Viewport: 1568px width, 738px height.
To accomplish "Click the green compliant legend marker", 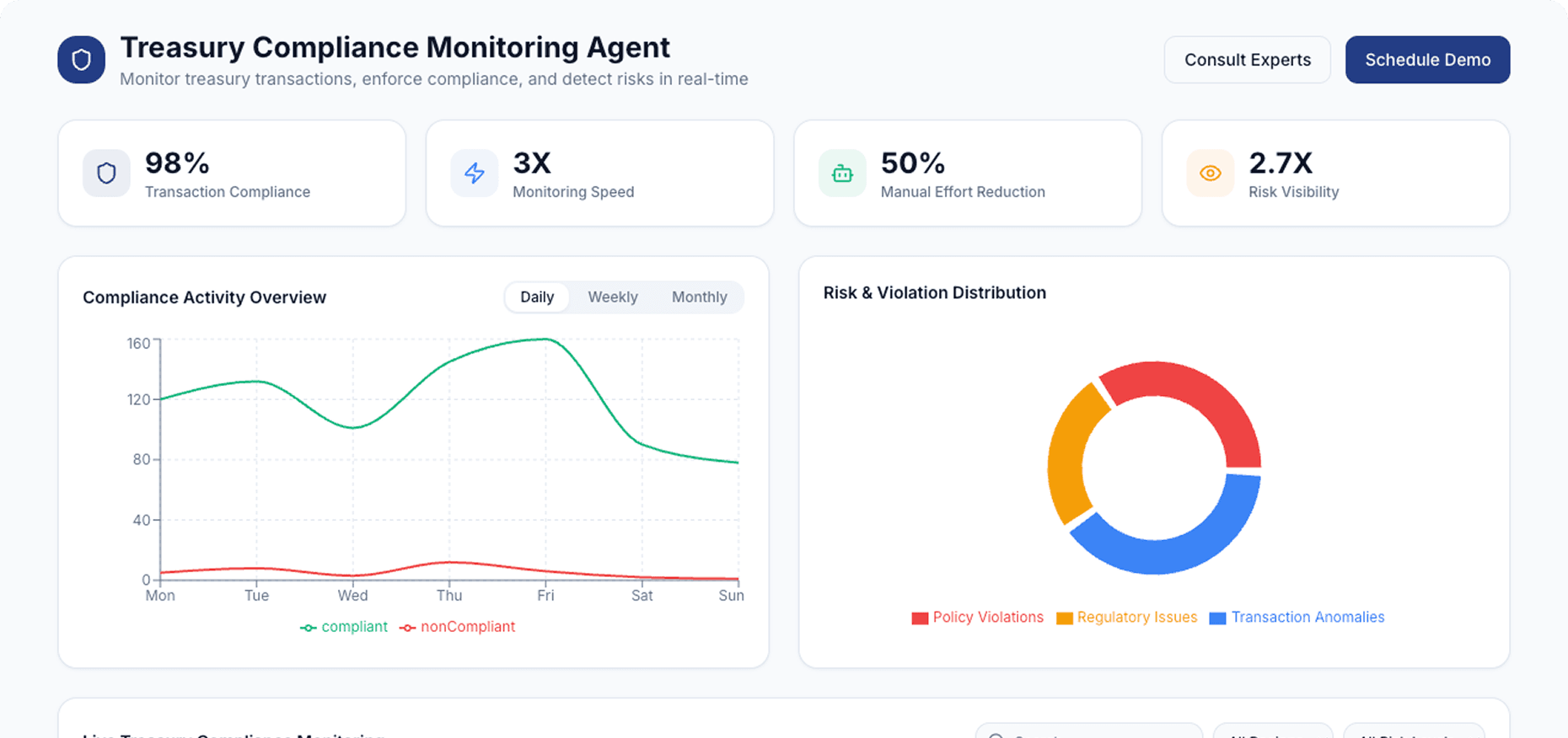I will [x=309, y=628].
